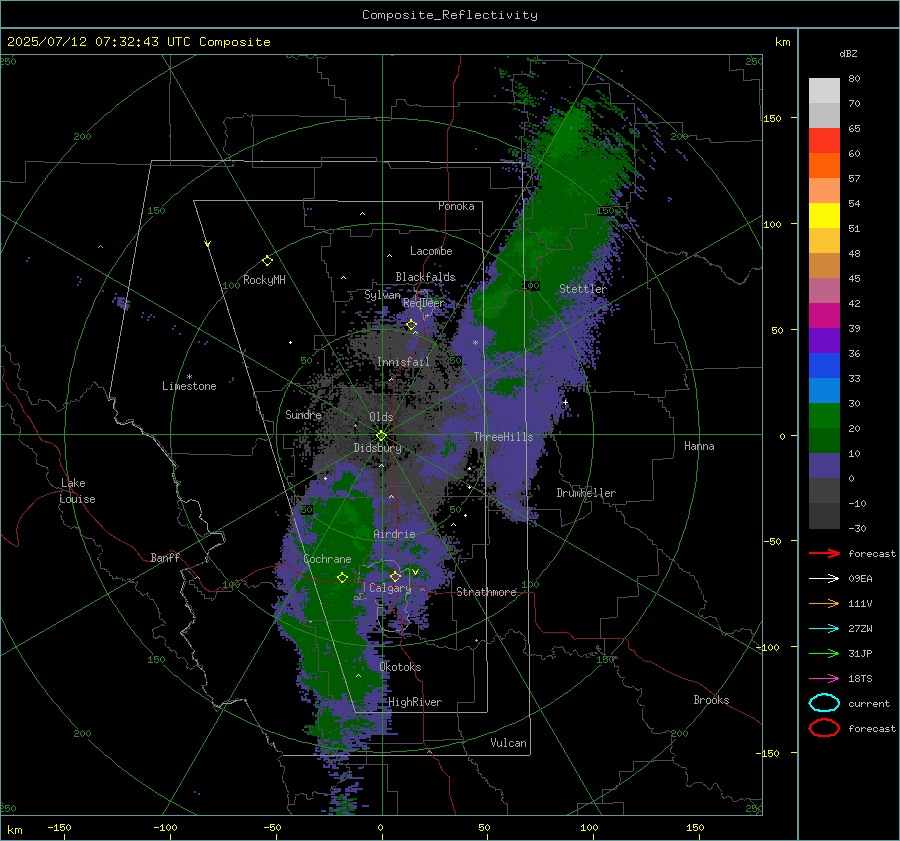This screenshot has height=841, width=900.
Task: Click the bright yellow 51–54 dBZ swatch
Action: [824, 216]
